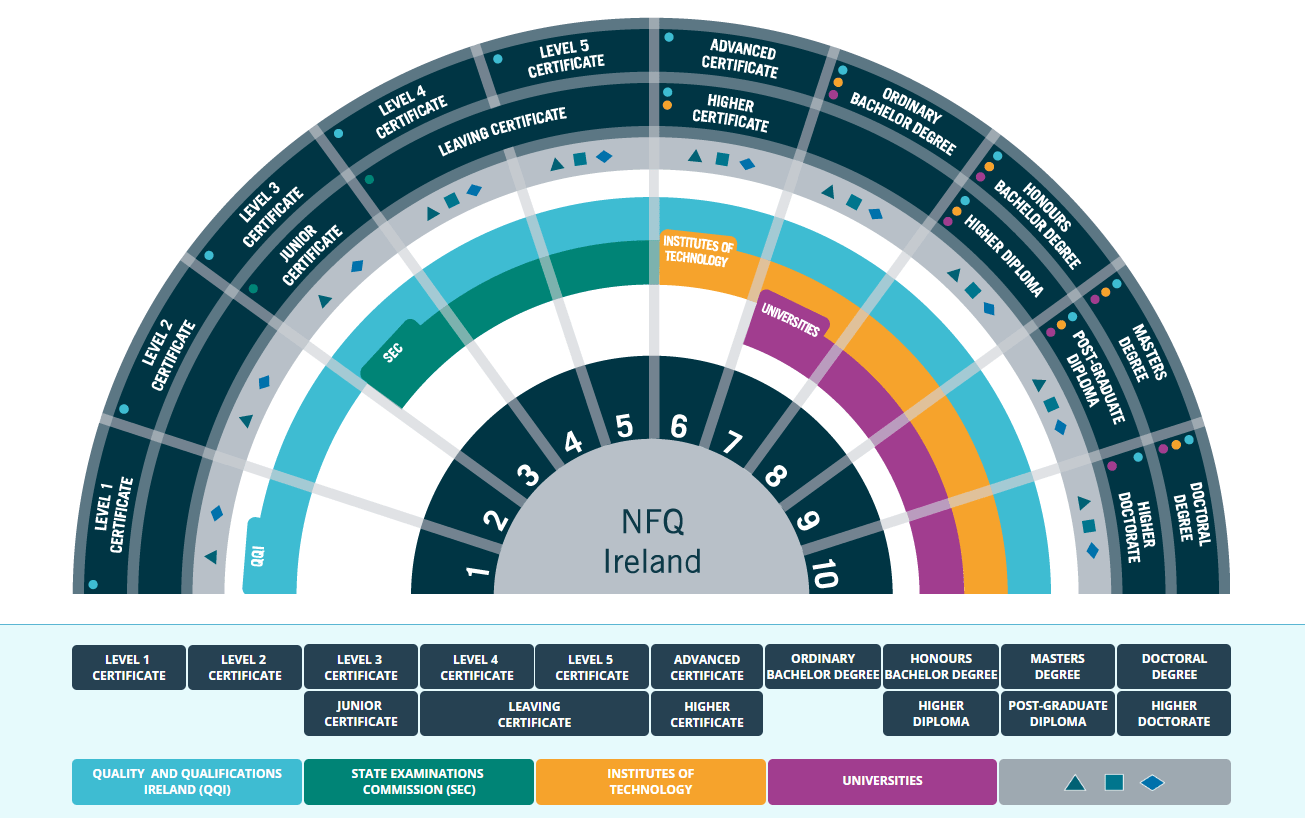This screenshot has height=818, width=1305.
Task: Open the Advanced Certificate legend button
Action: tap(707, 667)
